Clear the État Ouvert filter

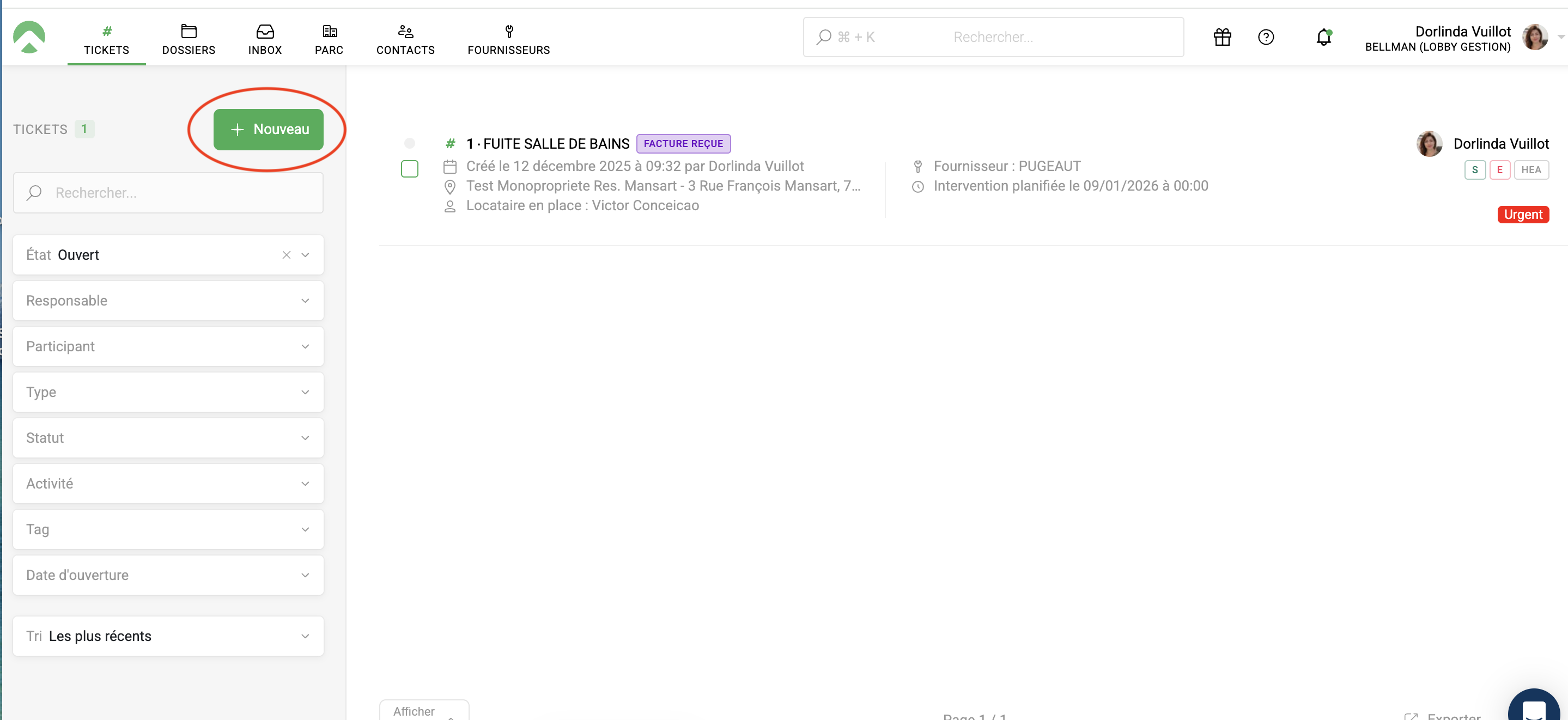click(x=286, y=255)
